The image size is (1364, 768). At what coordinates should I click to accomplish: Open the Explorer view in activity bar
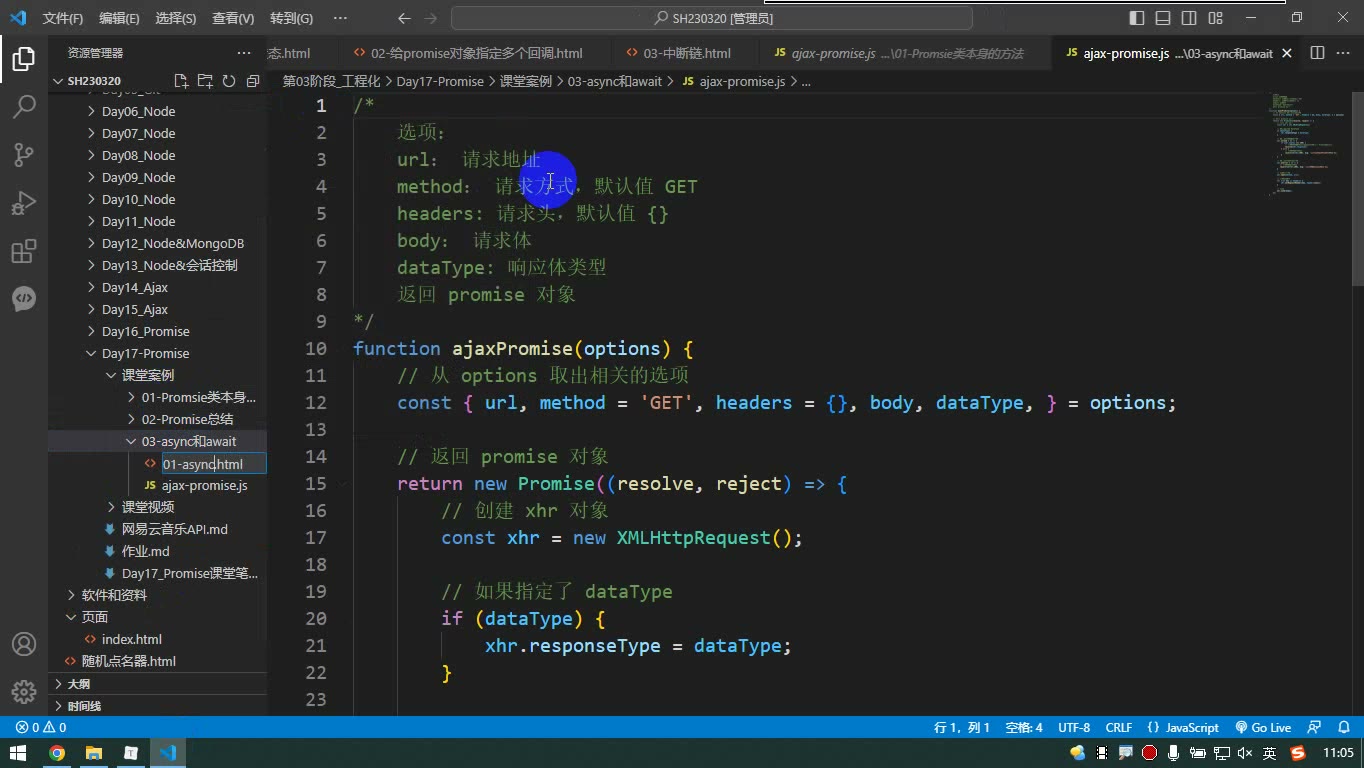[24, 59]
